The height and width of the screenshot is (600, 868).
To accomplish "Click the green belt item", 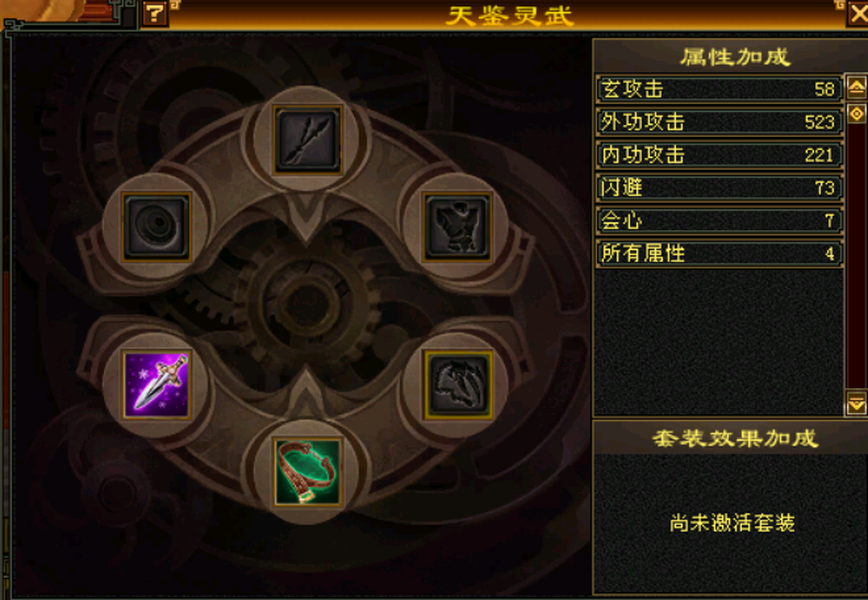I will (x=308, y=472).
